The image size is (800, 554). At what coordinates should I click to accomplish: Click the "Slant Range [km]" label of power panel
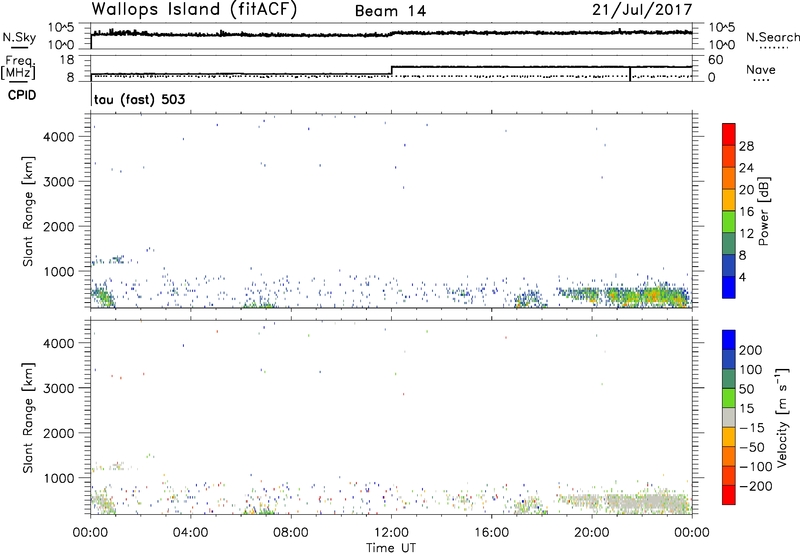point(28,211)
